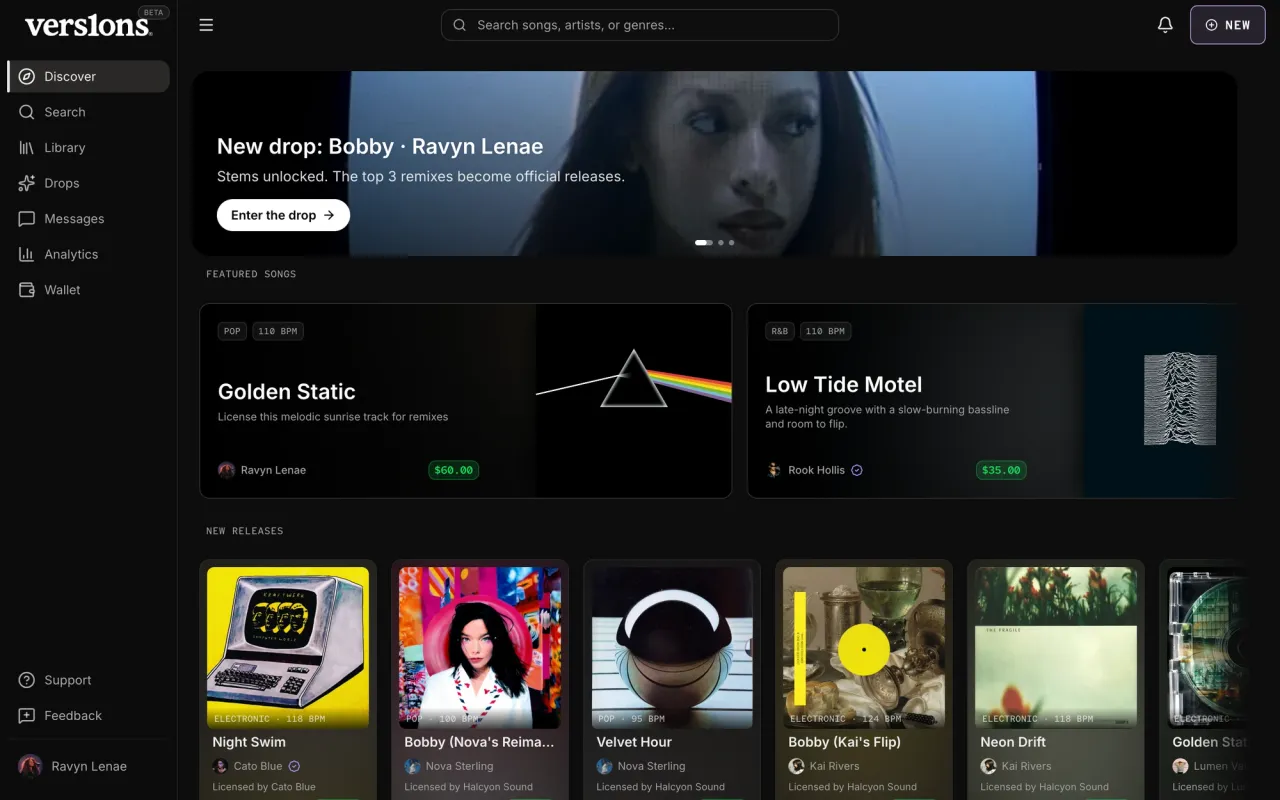Click the Low Tide Motel title
Screen dimensions: 1280x800
pos(844,385)
